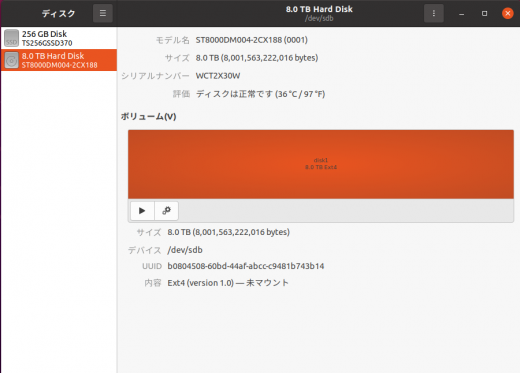Click the disk health assessment text
The width and height of the screenshot is (520, 373).
coord(260,94)
